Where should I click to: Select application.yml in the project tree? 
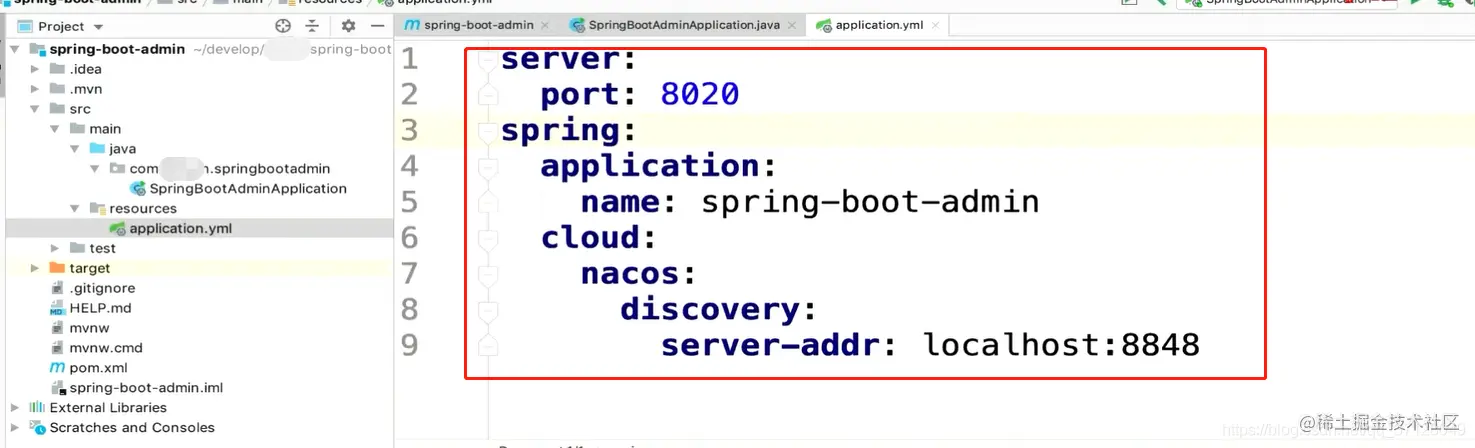coord(180,228)
